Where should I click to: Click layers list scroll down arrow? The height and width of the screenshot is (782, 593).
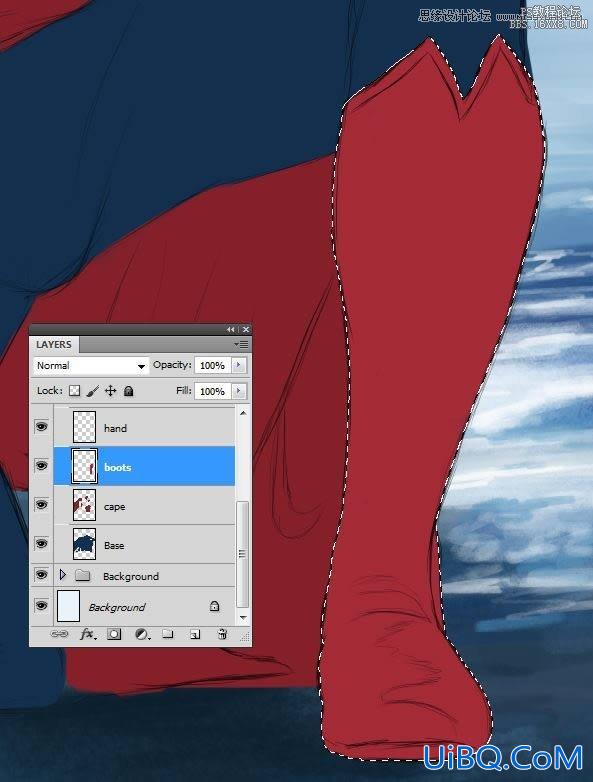click(243, 617)
